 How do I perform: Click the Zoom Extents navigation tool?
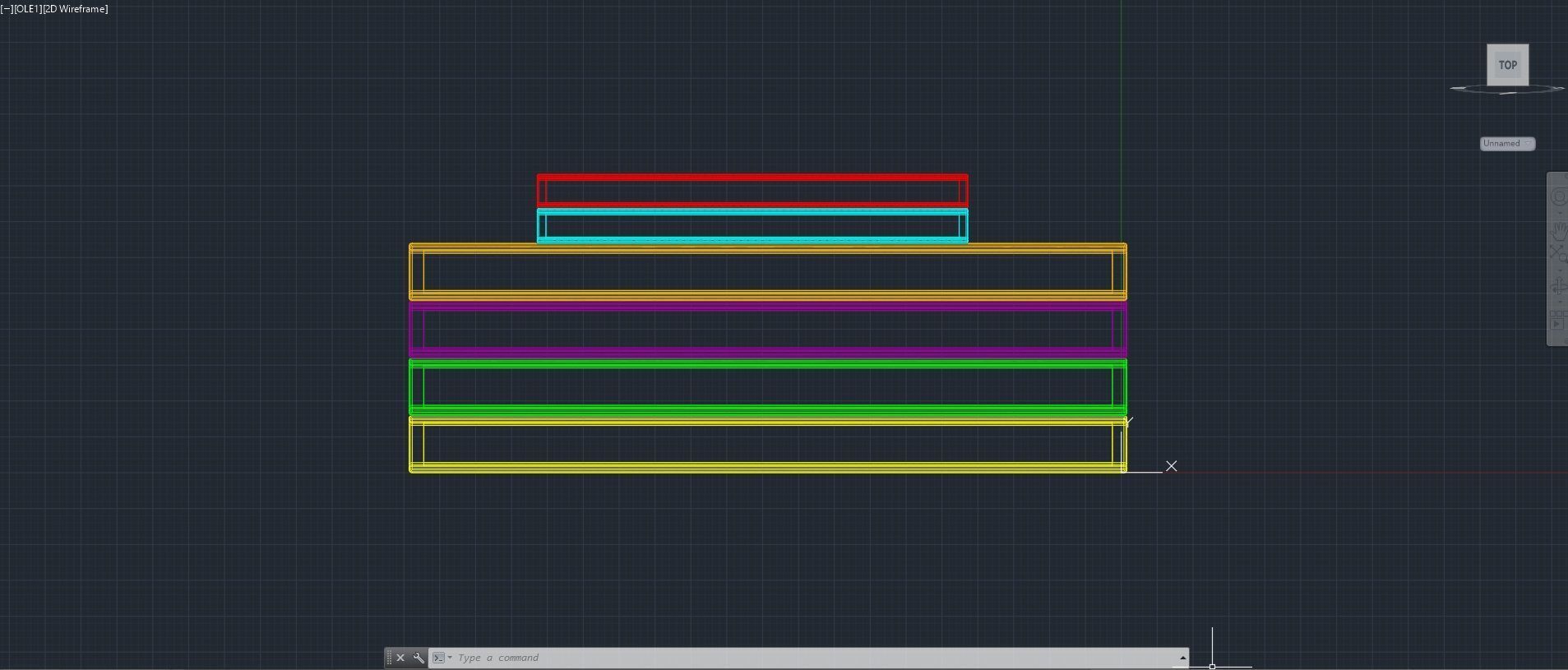1558,253
